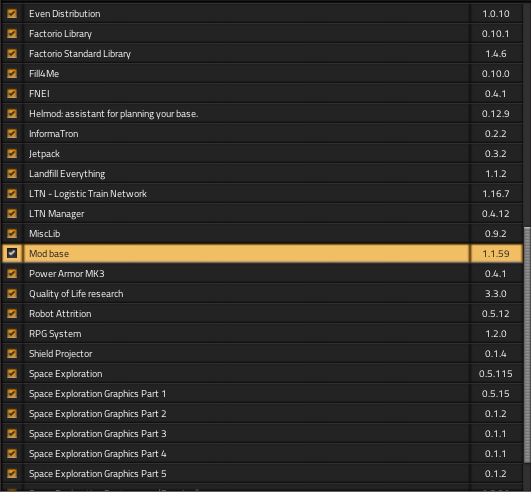Screen dimensions: 531x492
Task: Select the Robot Attrition mod name
Action: [60, 313]
